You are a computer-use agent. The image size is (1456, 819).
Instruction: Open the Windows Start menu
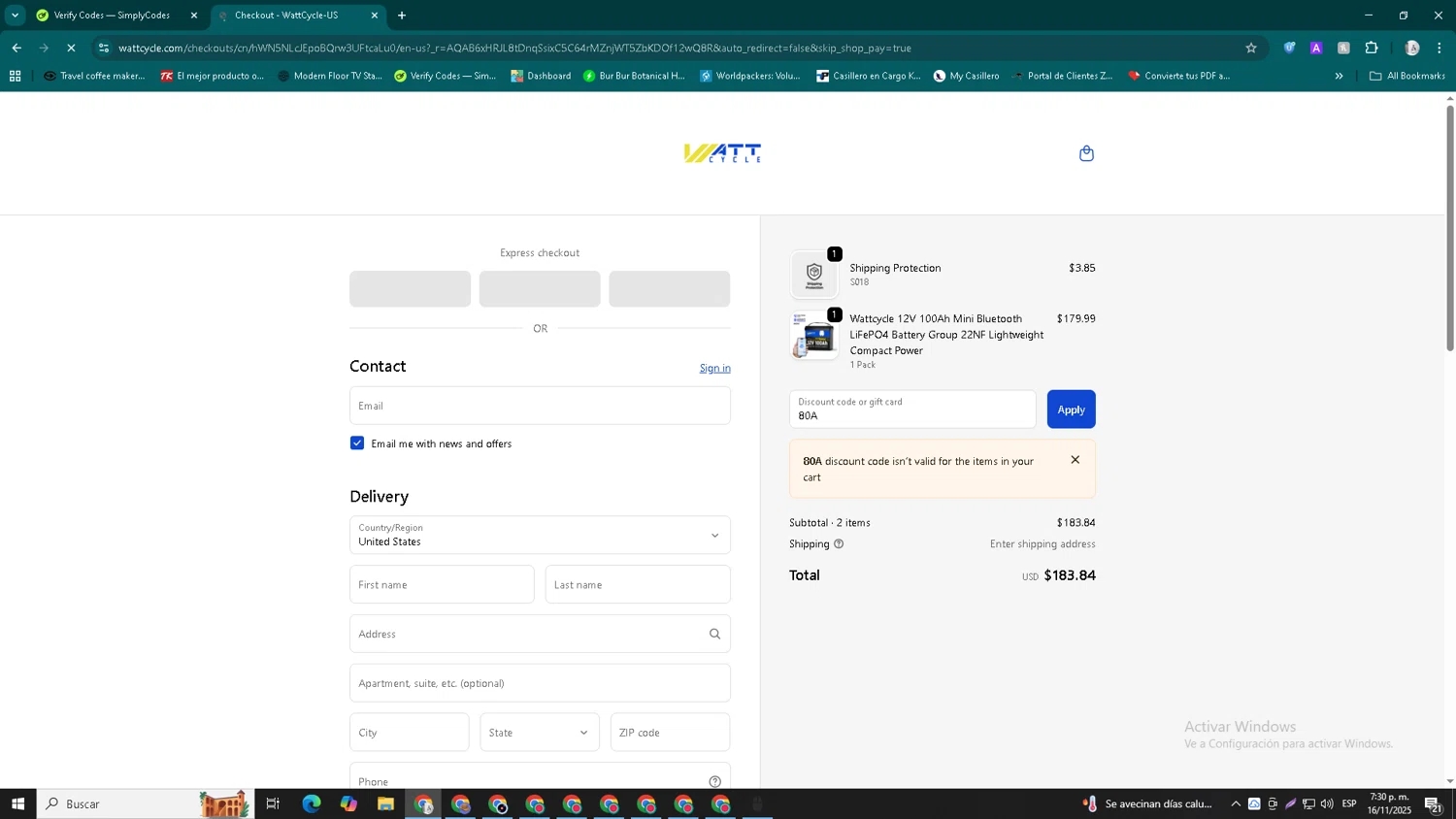point(17,803)
